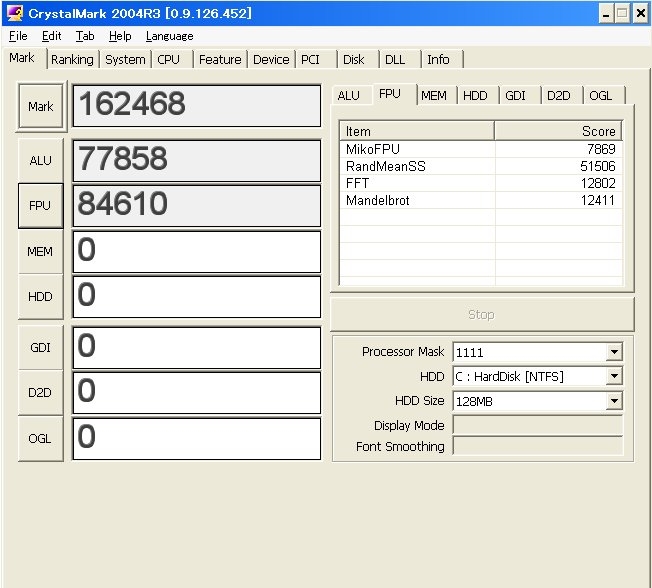Open the Language menu
The height and width of the screenshot is (588, 652).
[x=169, y=36]
